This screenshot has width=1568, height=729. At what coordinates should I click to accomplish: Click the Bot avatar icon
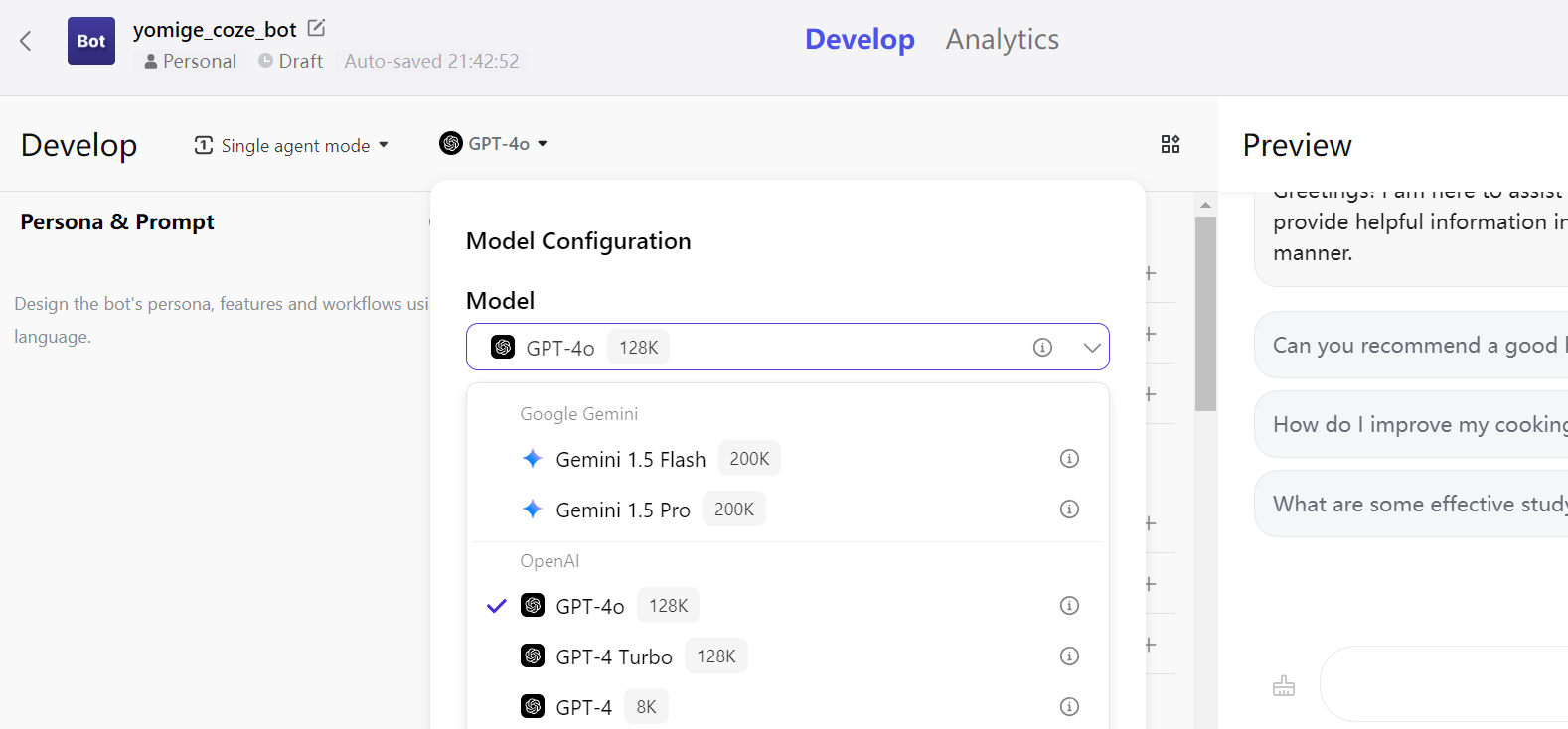91,41
